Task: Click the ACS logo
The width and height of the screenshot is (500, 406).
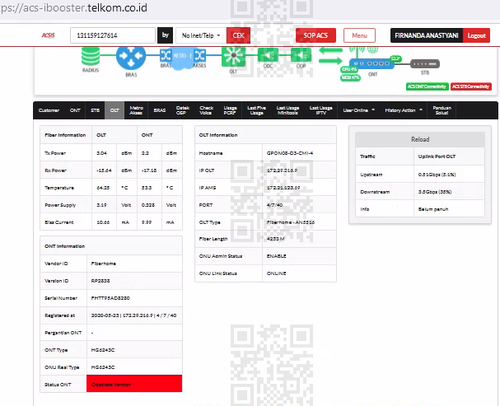Action: pyautogui.click(x=48, y=35)
